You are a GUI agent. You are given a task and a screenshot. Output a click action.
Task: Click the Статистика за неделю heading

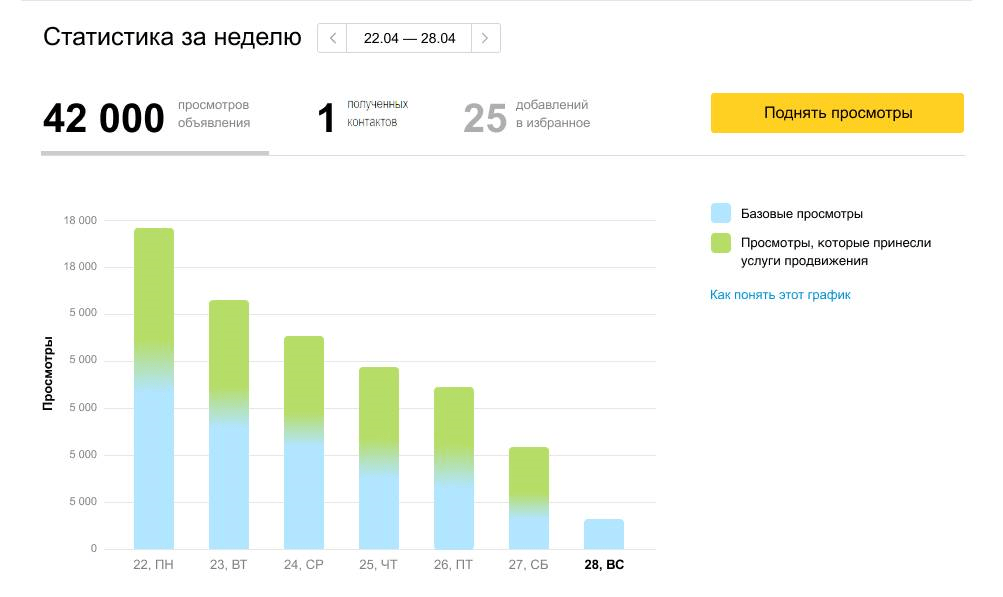[172, 38]
